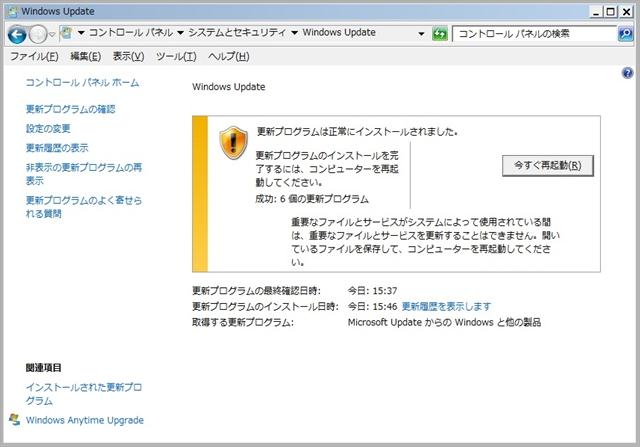
Task: Open Windows Anytime Upgrade link
Action: [x=85, y=420]
